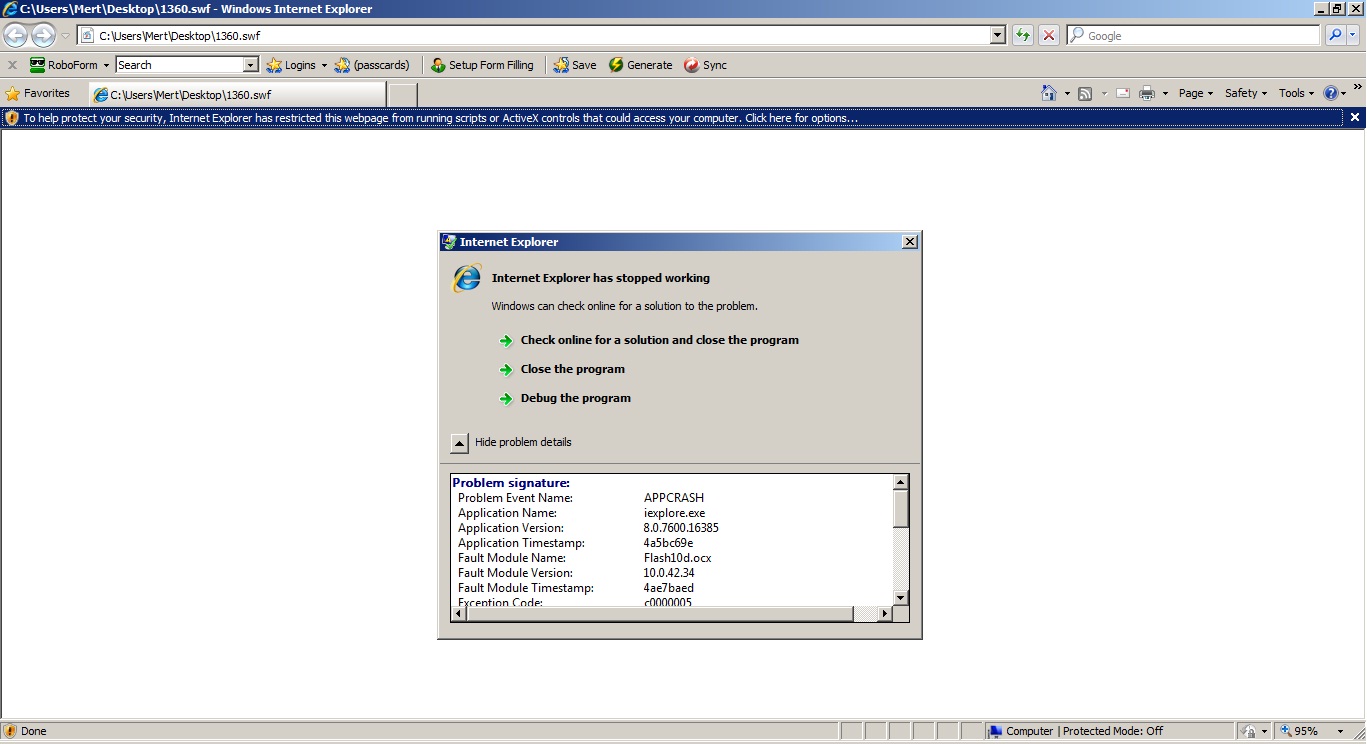This screenshot has width=1367, height=744.
Task: Open the Tools menu
Action: coord(1296,94)
